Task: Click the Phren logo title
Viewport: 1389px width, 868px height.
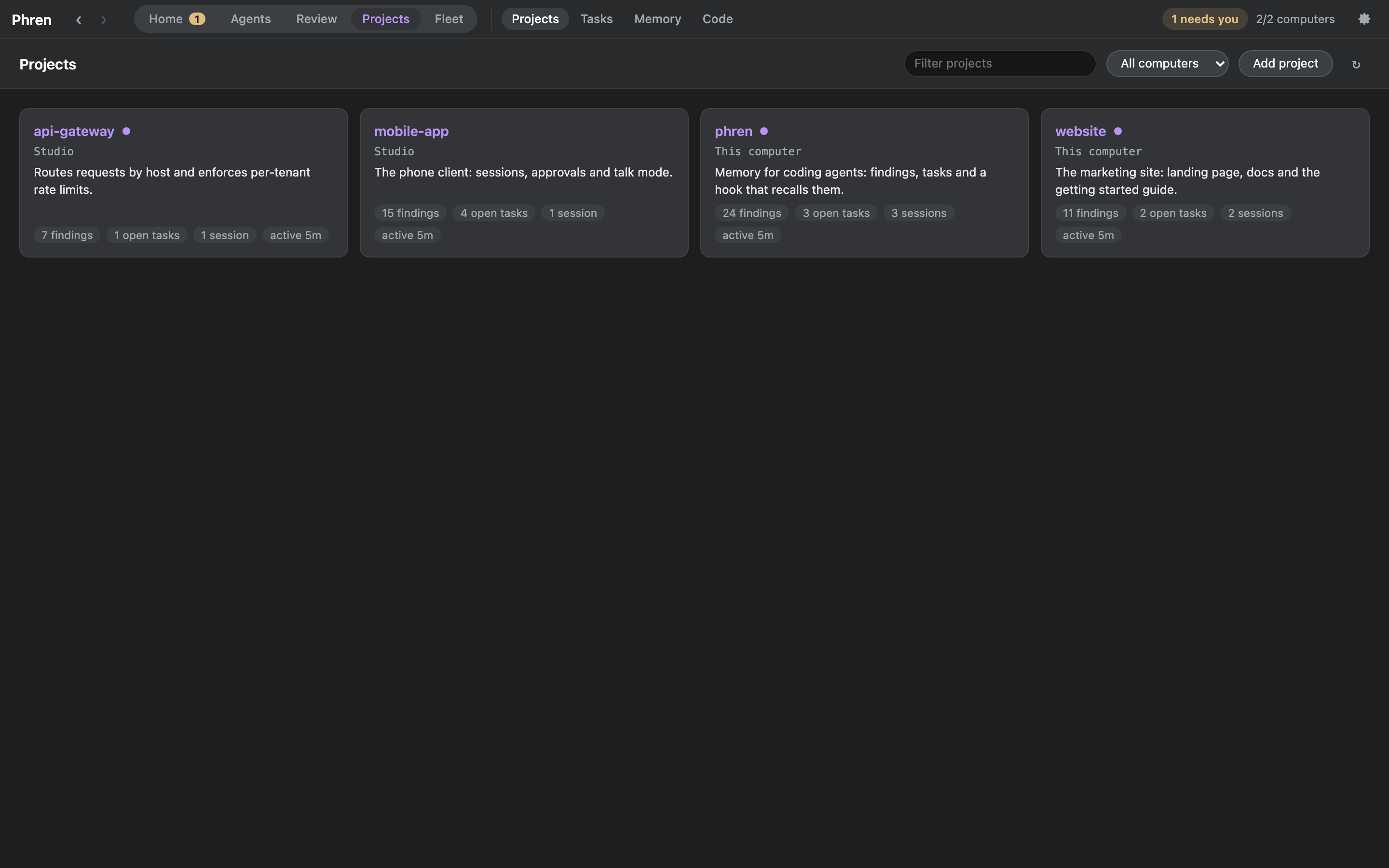Action: pos(31,19)
